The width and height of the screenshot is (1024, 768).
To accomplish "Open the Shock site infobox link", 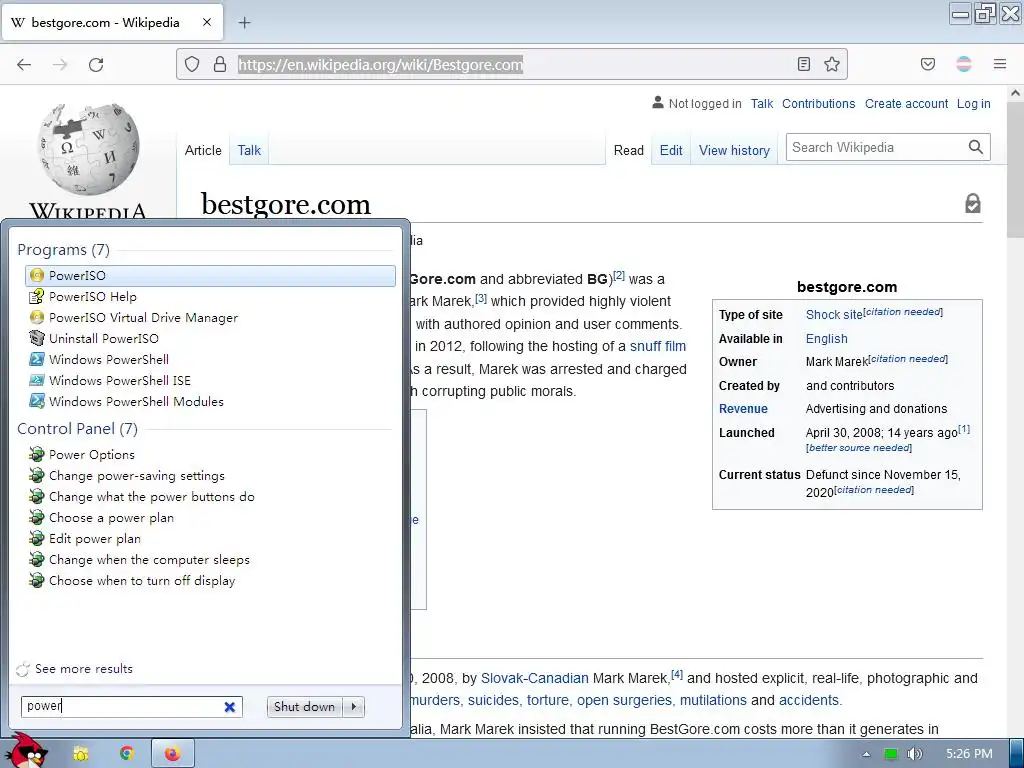I will [x=834, y=315].
